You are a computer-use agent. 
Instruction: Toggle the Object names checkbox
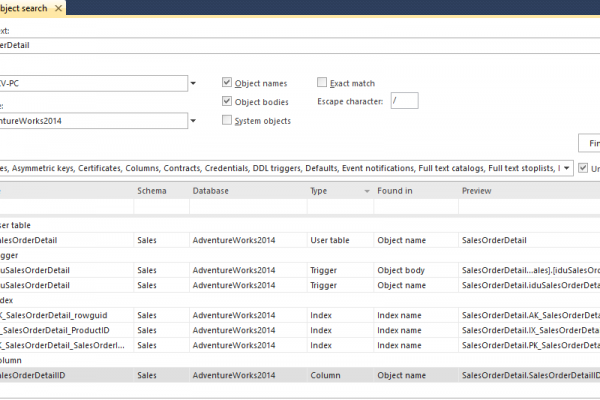click(227, 82)
